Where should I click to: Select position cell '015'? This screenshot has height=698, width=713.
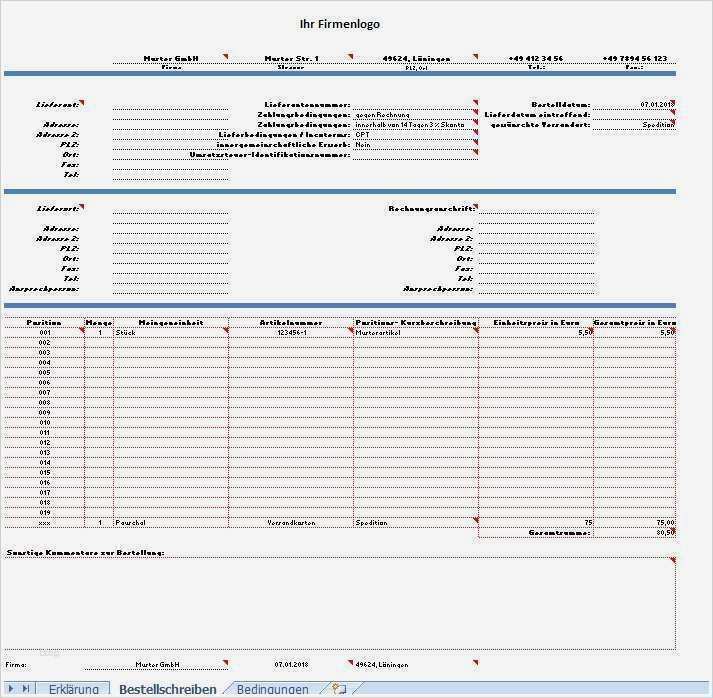(x=45, y=472)
